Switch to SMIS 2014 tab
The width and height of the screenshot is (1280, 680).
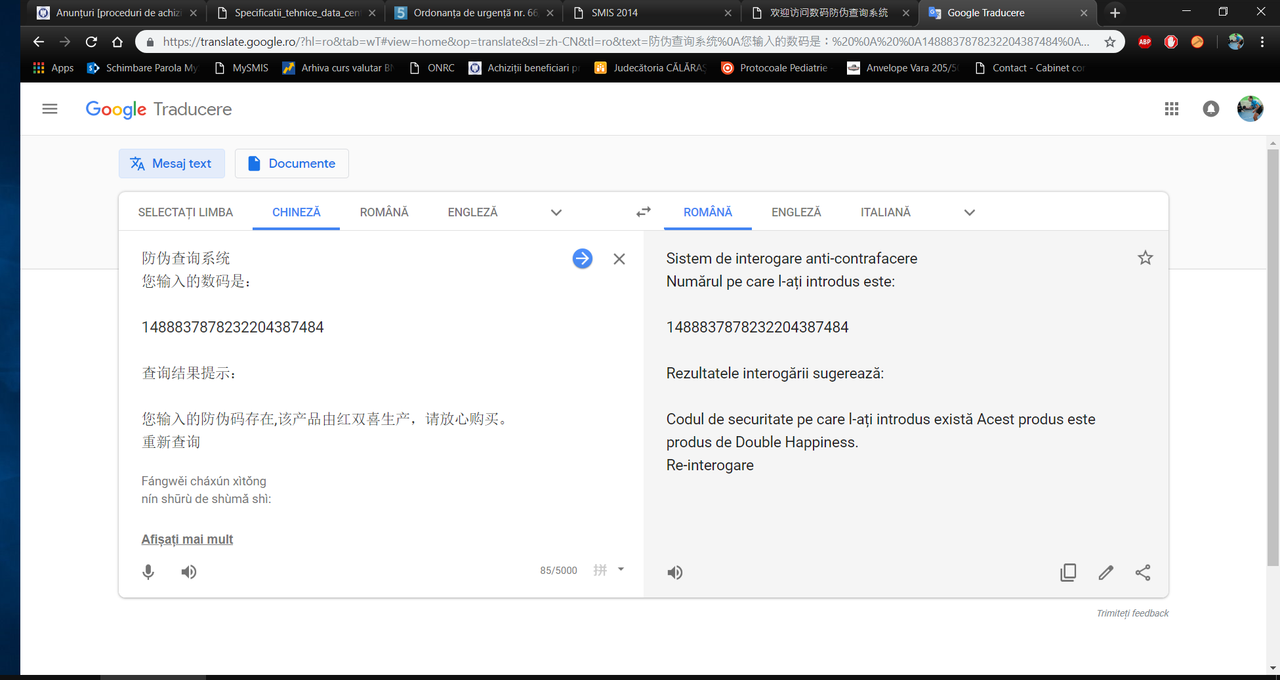(652, 13)
